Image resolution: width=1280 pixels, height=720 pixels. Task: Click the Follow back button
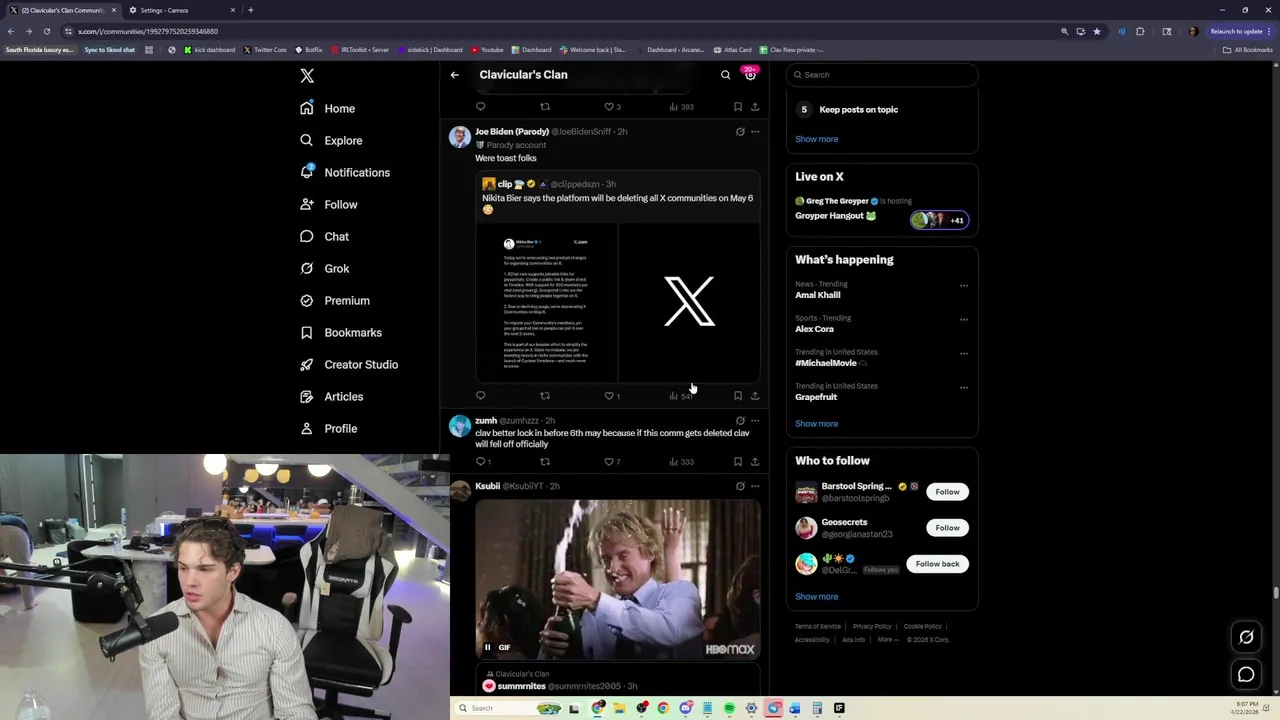tap(937, 564)
